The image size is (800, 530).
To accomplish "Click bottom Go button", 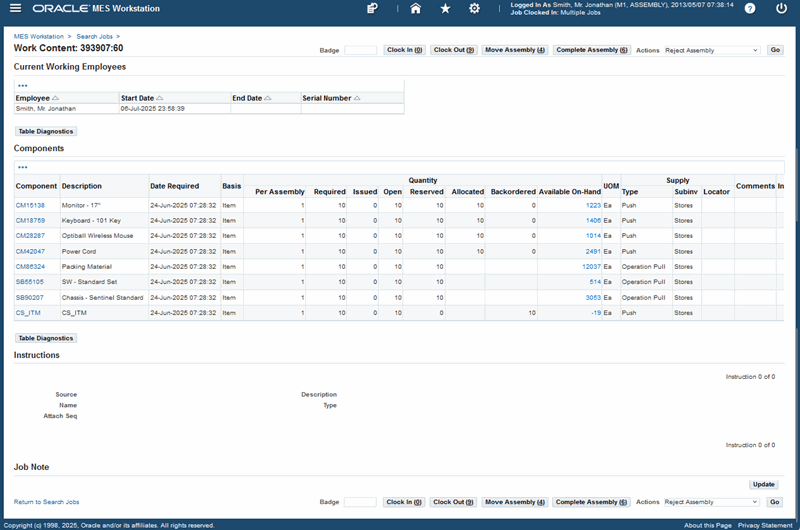I will 774,502.
